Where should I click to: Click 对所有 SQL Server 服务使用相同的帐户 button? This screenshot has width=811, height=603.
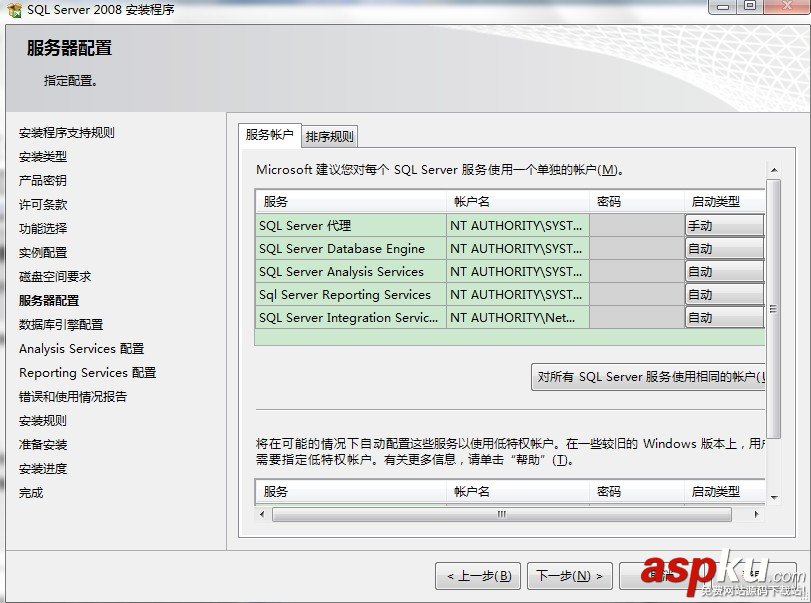point(648,376)
